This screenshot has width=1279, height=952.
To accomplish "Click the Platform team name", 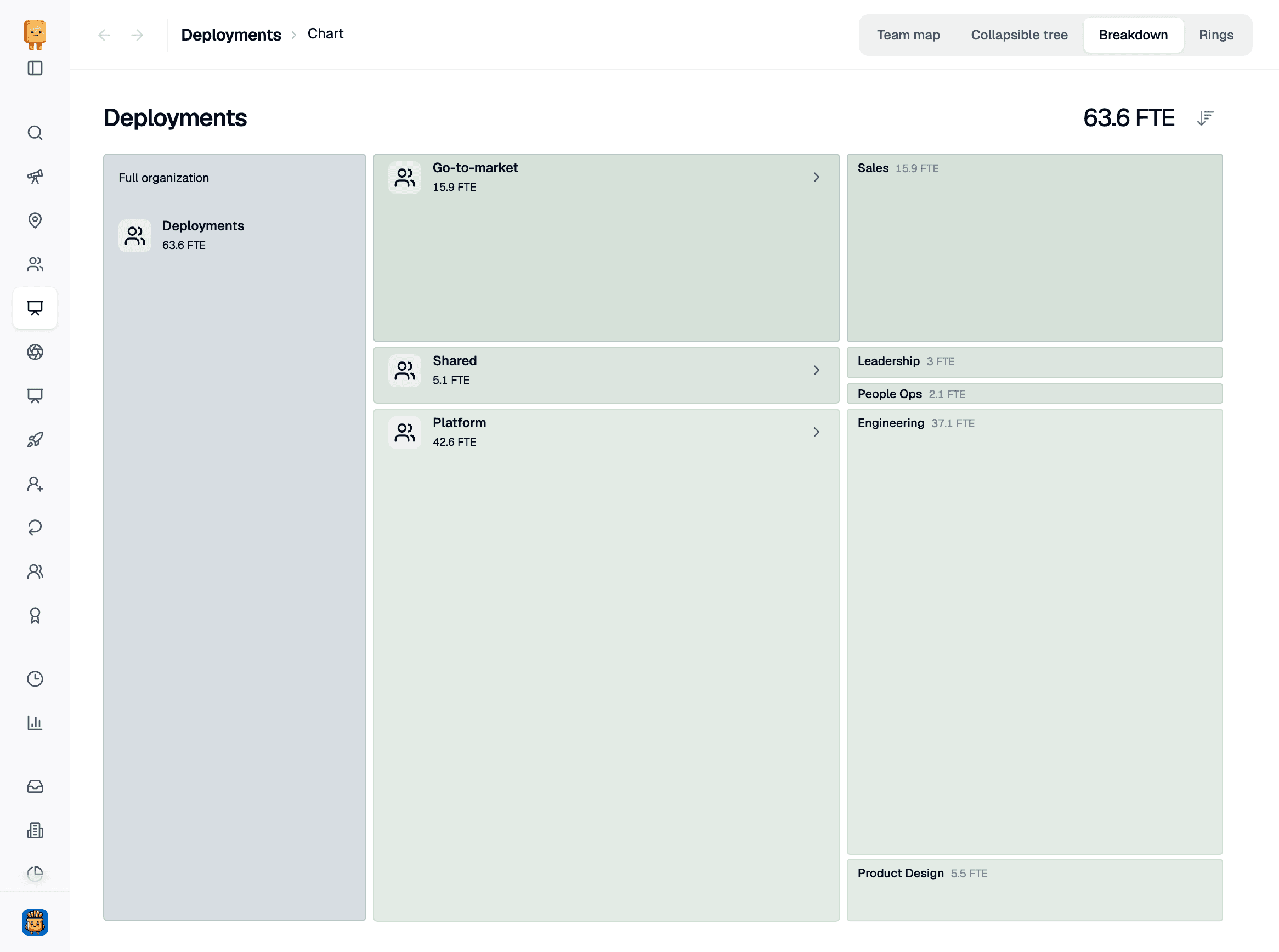I will (x=460, y=423).
